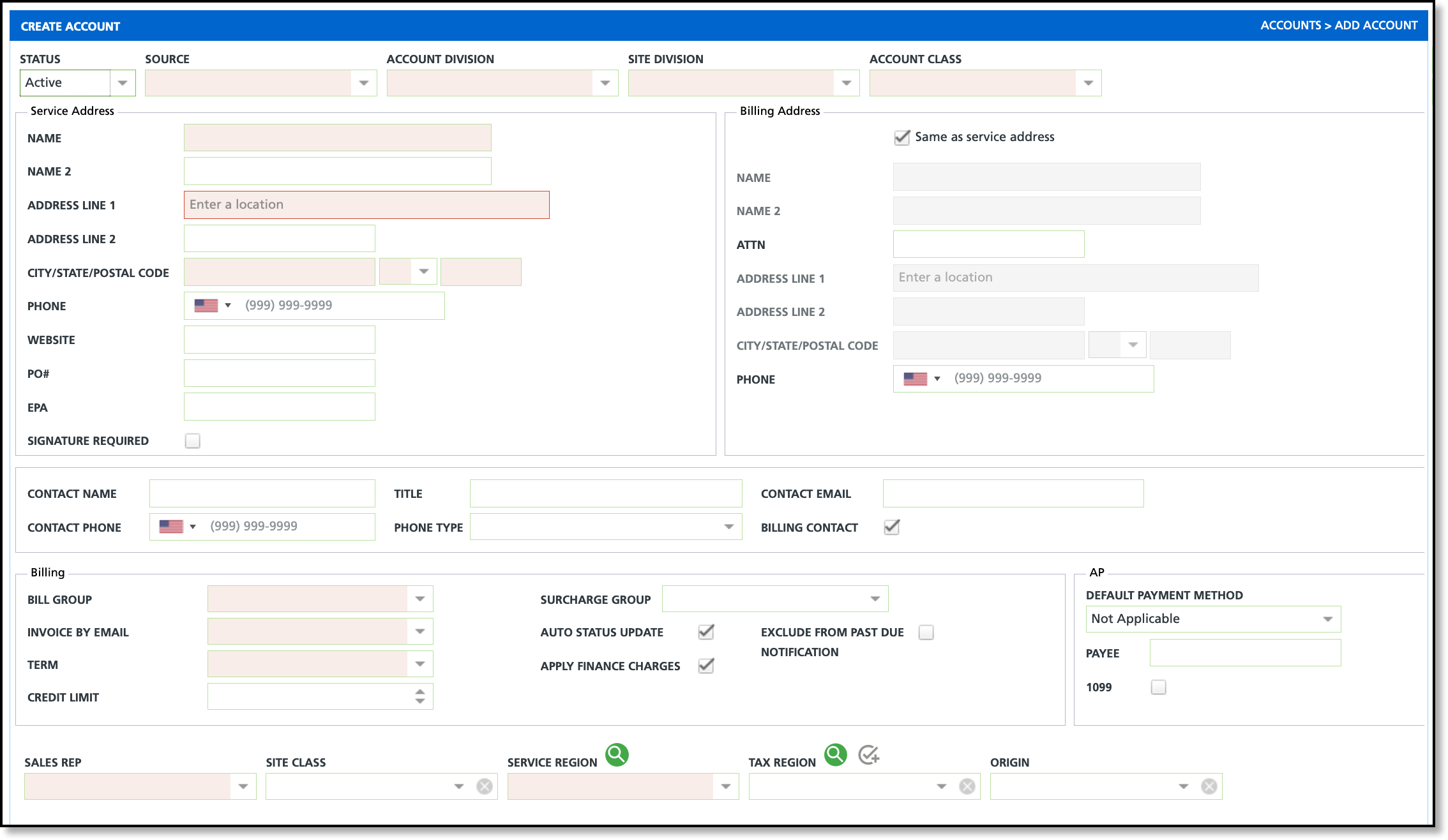
Task: Click the Add Account breadcrumb text
Action: (x=1376, y=26)
